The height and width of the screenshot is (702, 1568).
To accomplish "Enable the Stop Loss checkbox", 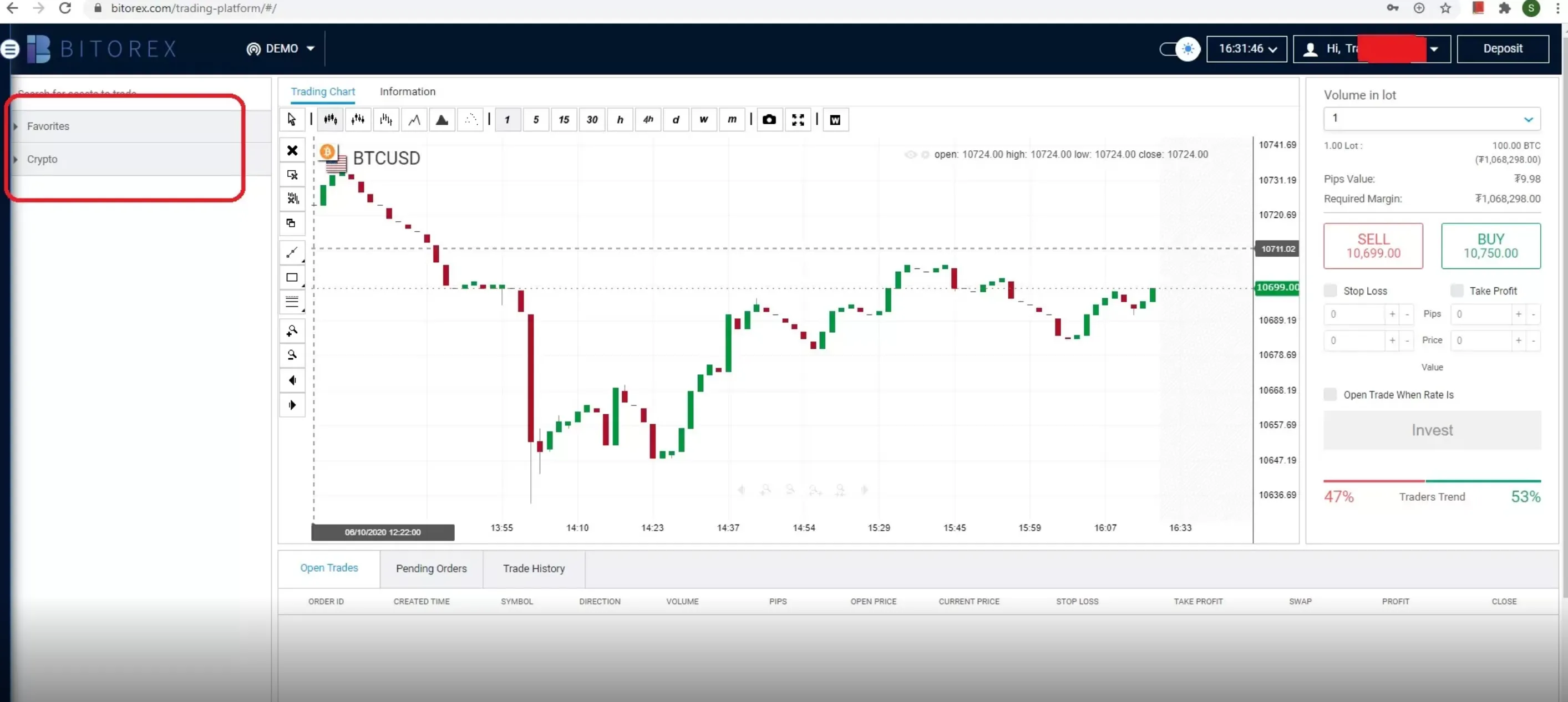I will 1331,291.
